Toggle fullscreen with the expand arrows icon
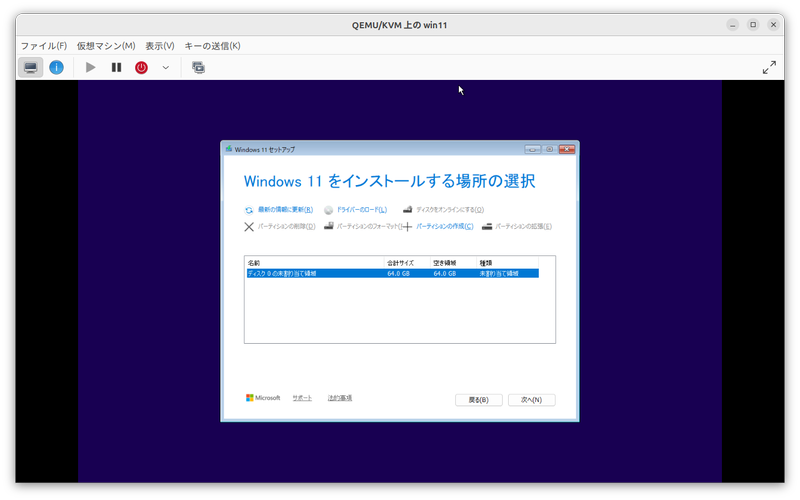The width and height of the screenshot is (800, 500). coord(769,67)
